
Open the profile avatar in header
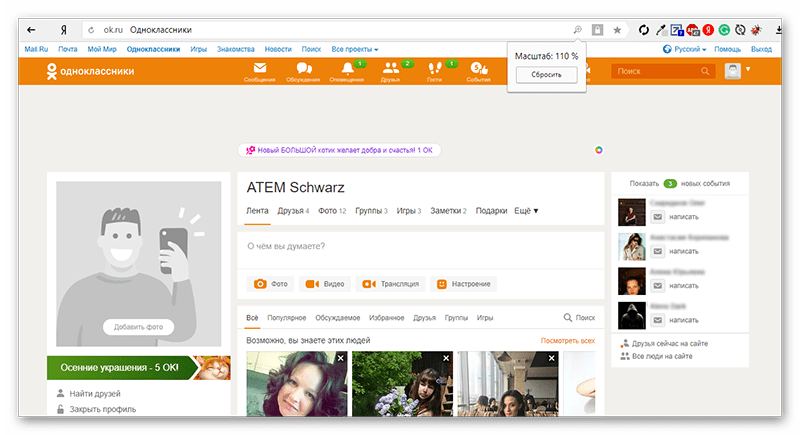[x=733, y=71]
